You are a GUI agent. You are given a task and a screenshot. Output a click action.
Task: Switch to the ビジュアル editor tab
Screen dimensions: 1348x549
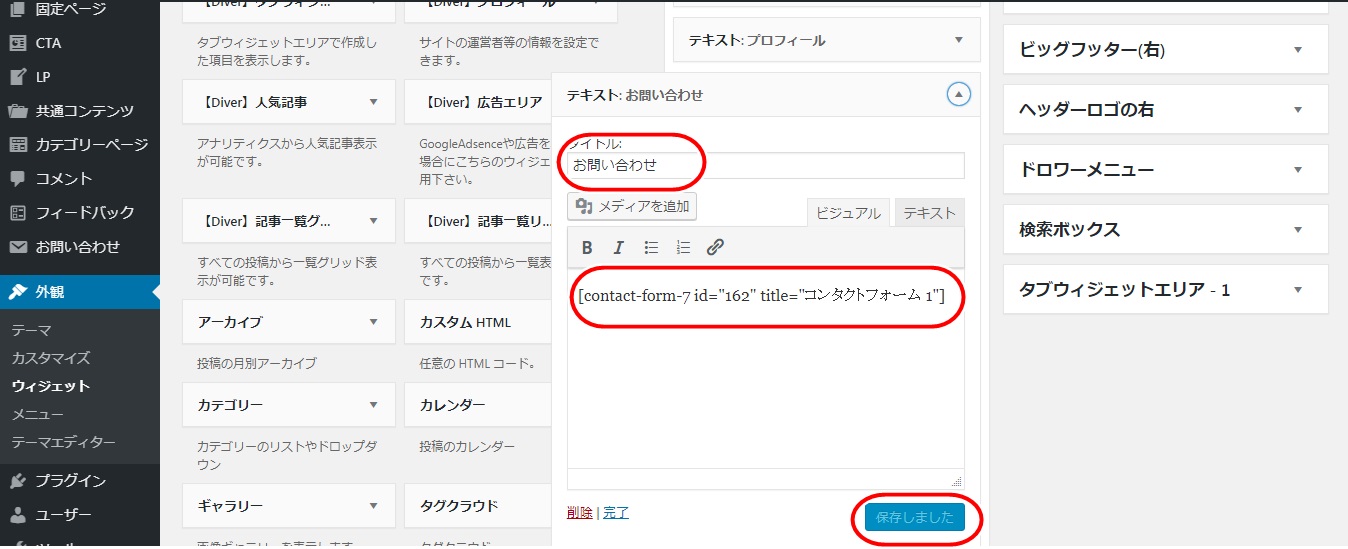click(848, 213)
